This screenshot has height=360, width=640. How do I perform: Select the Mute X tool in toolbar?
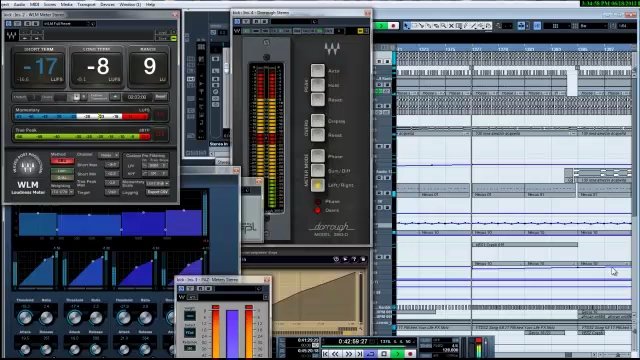point(451,26)
